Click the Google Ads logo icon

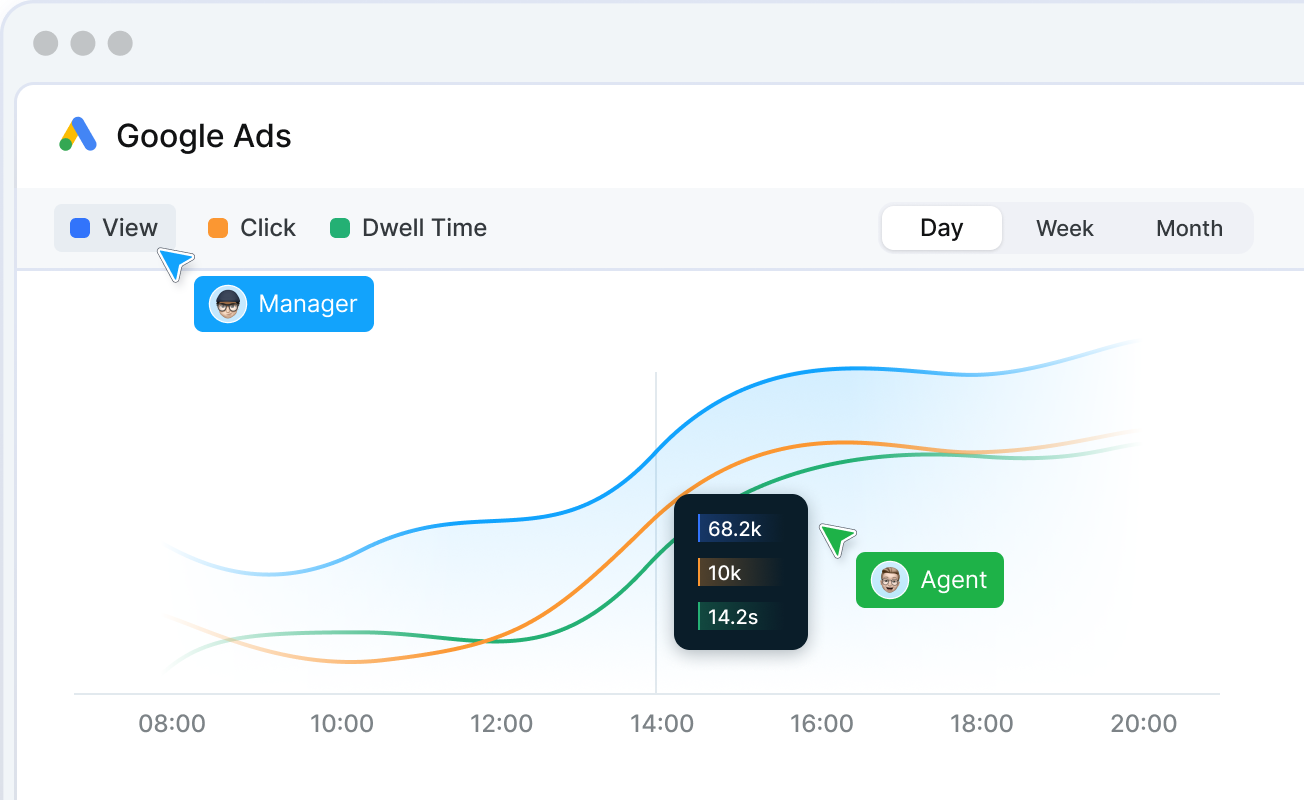(78, 135)
